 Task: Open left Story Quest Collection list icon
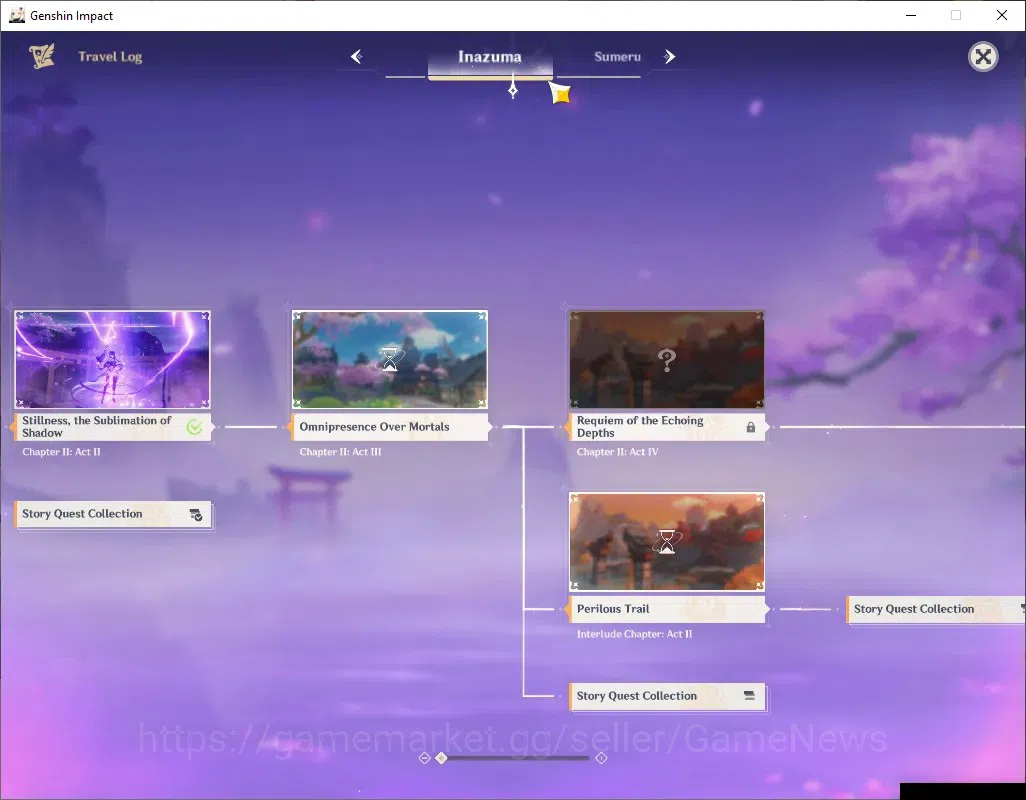pos(196,515)
